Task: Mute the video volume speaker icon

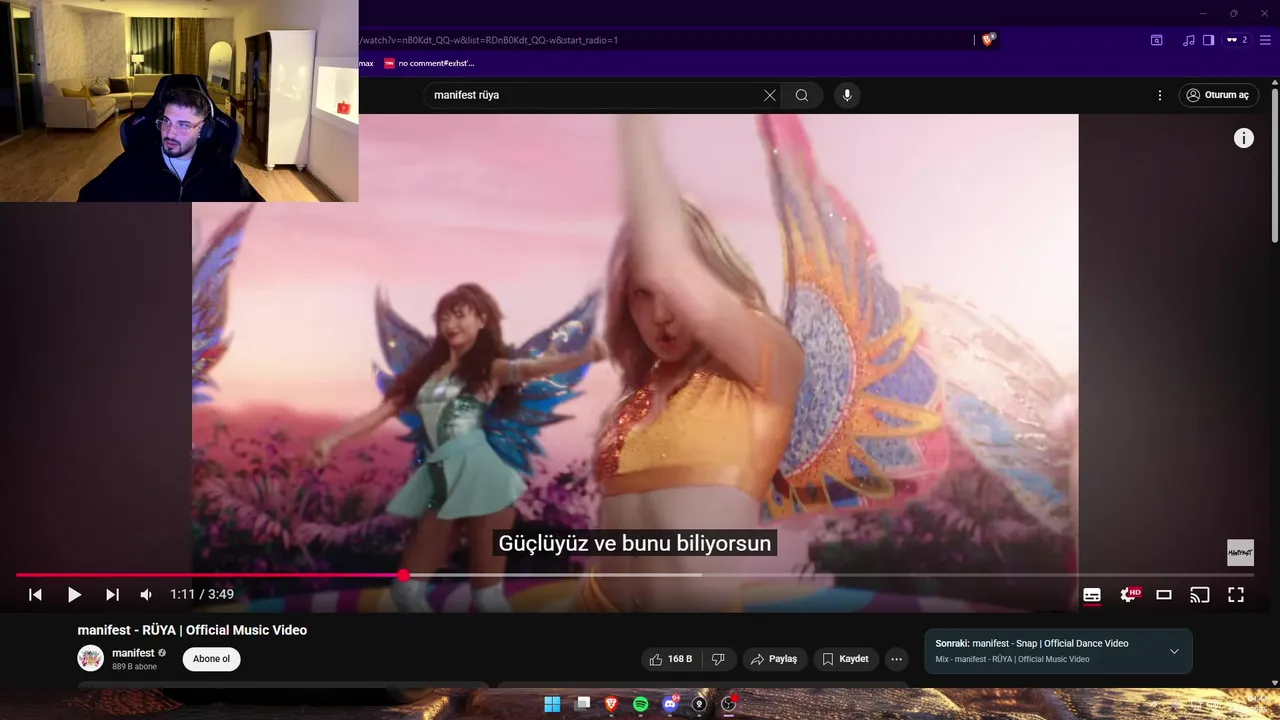Action: [x=146, y=594]
